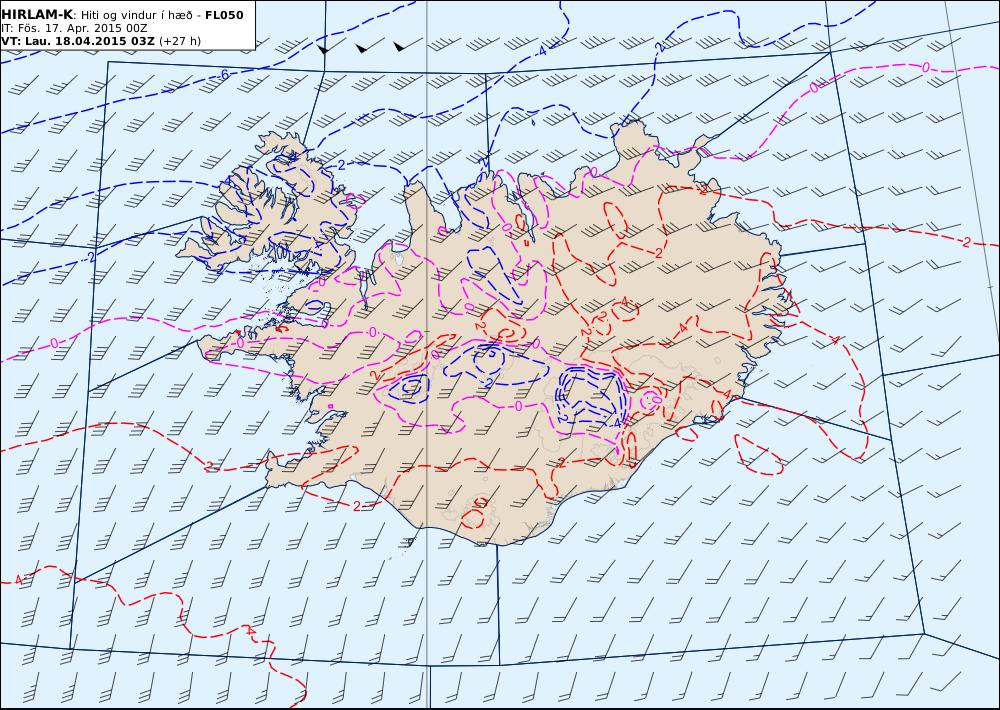This screenshot has width=1000, height=710.
Task: Click the initial time 'Fös. 17. Apr. 2015 00Z'
Action: (81, 28)
